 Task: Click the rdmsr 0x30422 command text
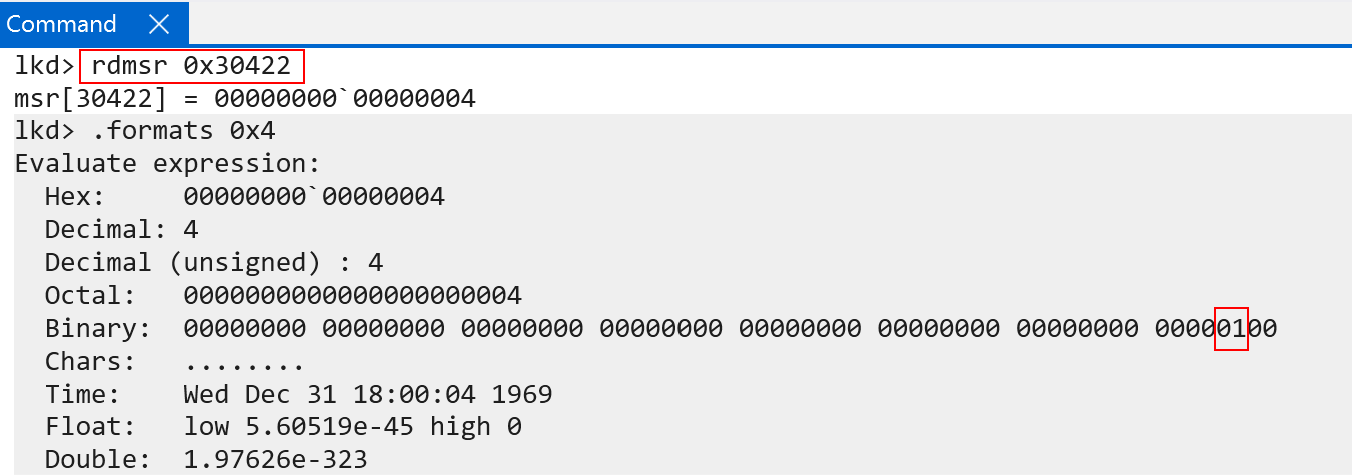[191, 67]
